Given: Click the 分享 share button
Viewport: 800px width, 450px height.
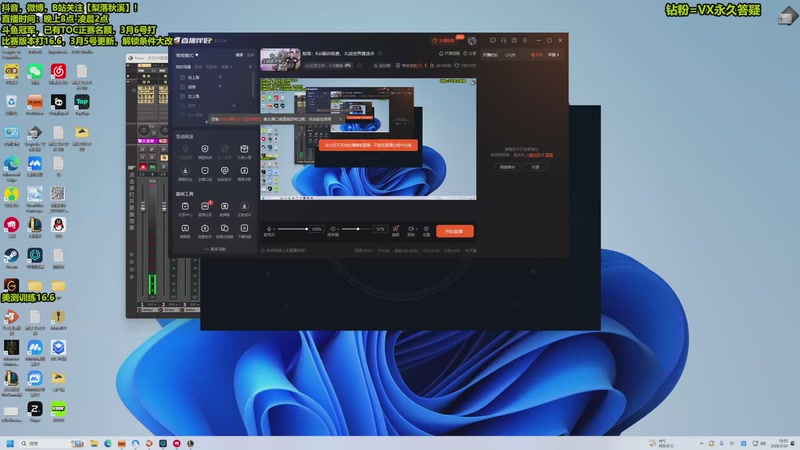Looking at the screenshot, I should click(x=470, y=53).
